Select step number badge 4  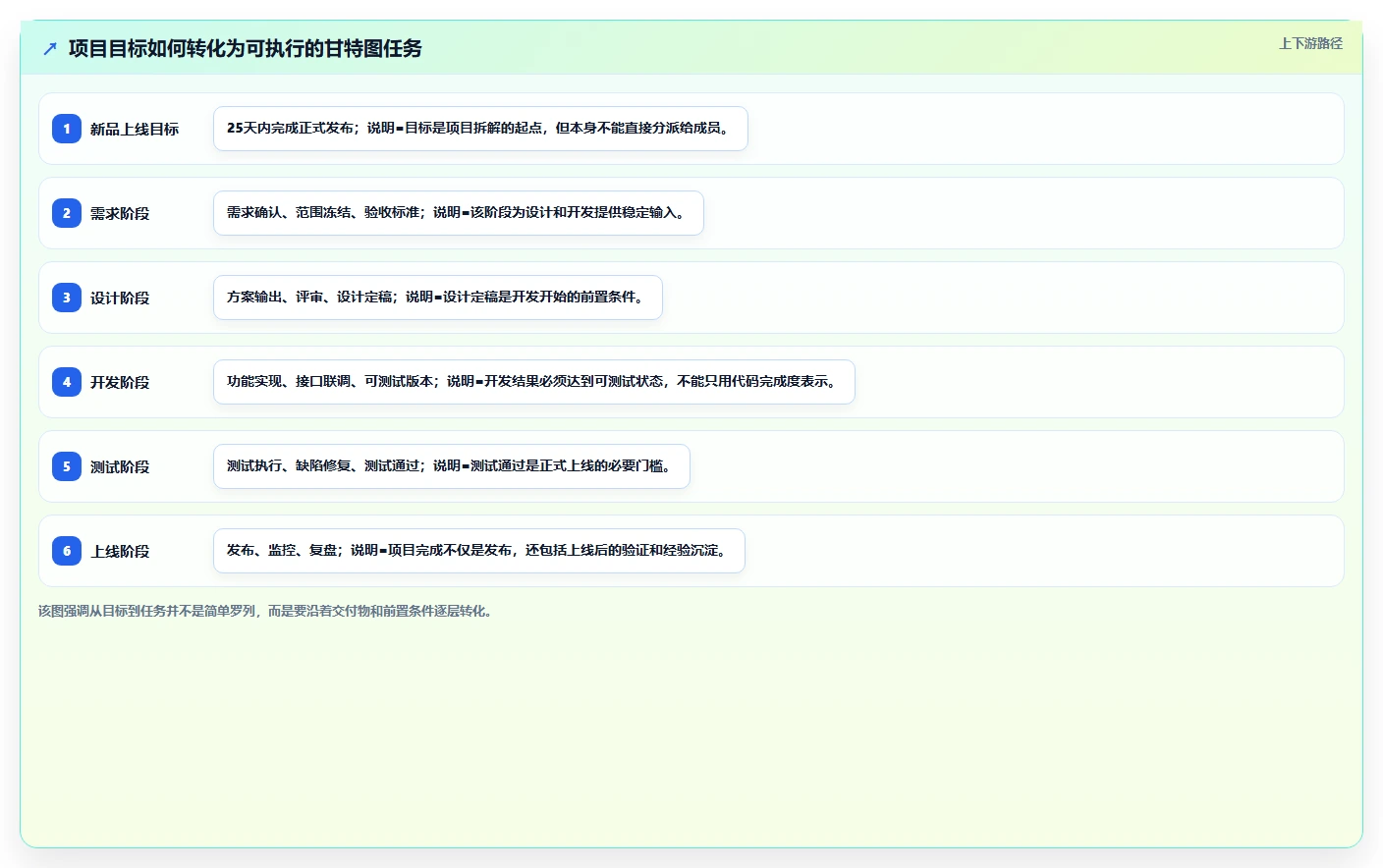(x=67, y=382)
